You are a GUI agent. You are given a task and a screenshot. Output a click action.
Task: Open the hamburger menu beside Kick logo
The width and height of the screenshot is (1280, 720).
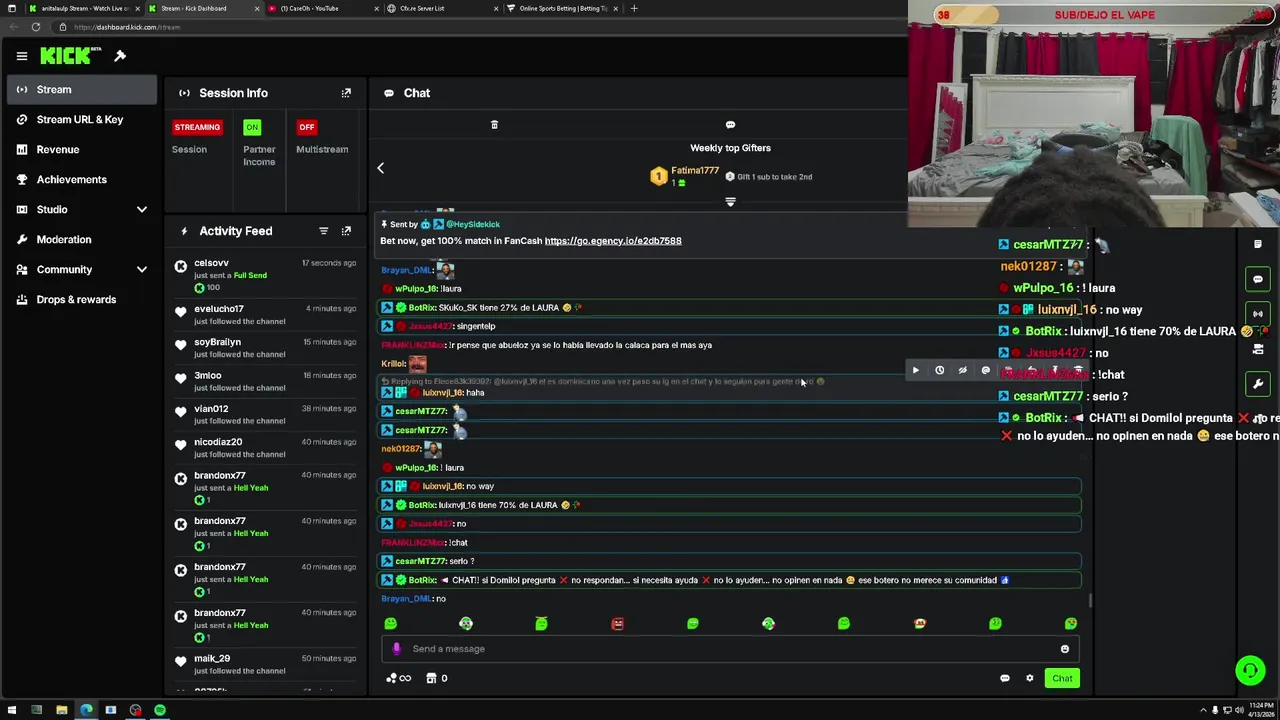[21, 56]
